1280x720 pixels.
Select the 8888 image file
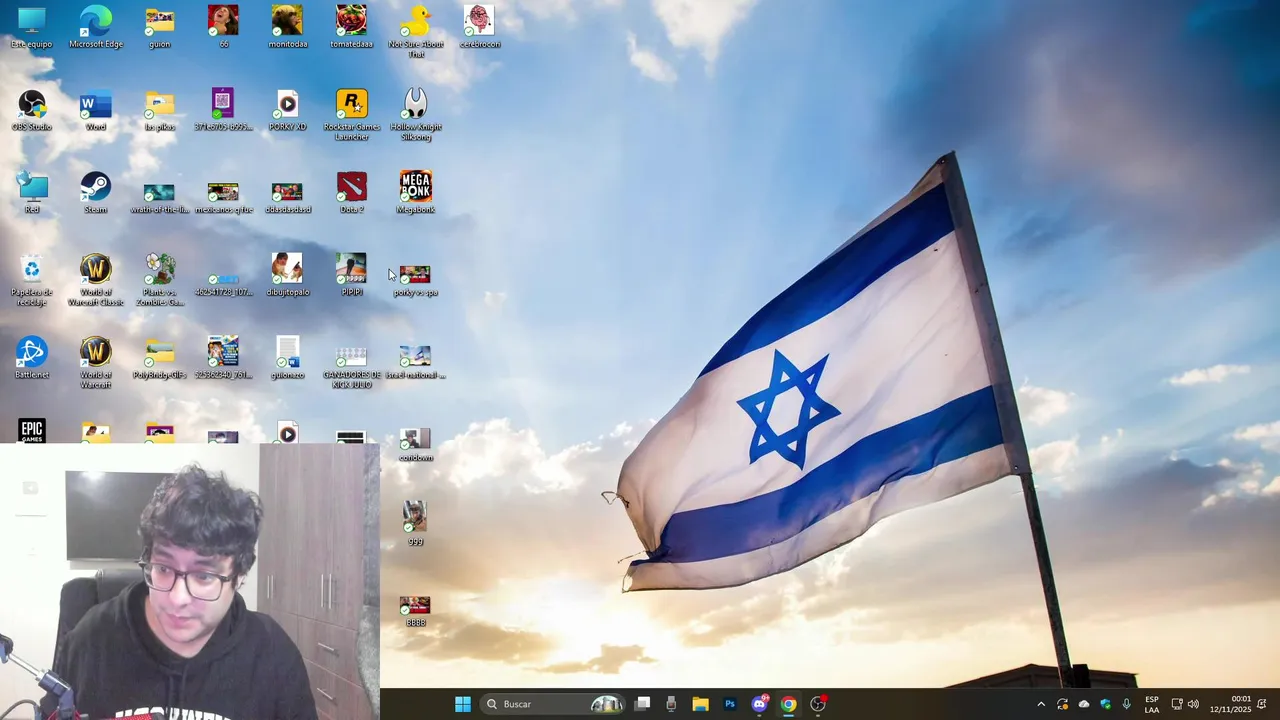pyautogui.click(x=415, y=612)
